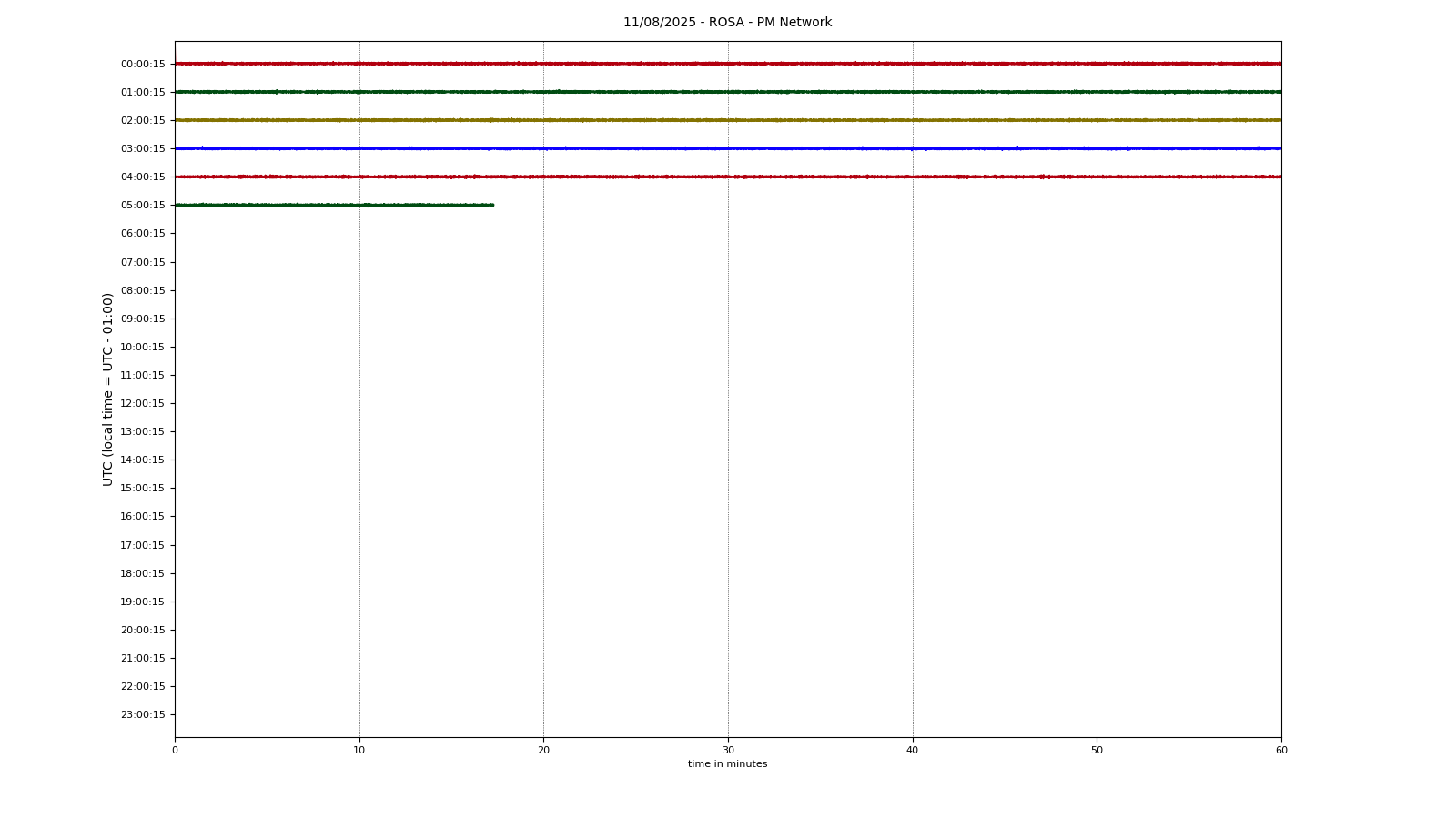Click the 10:00:15 axis label
1456x819 pixels.
click(x=143, y=347)
